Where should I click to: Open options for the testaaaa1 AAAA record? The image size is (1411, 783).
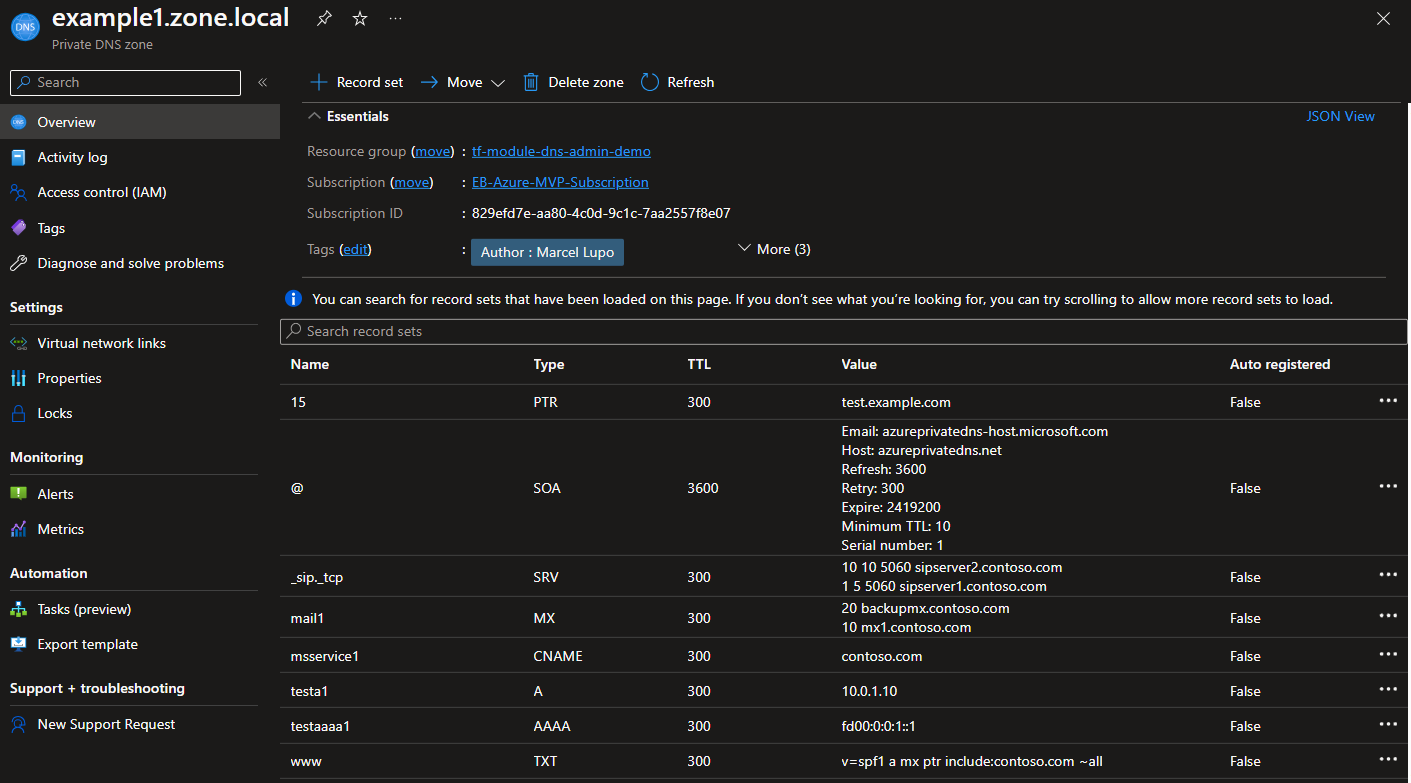click(x=1388, y=724)
